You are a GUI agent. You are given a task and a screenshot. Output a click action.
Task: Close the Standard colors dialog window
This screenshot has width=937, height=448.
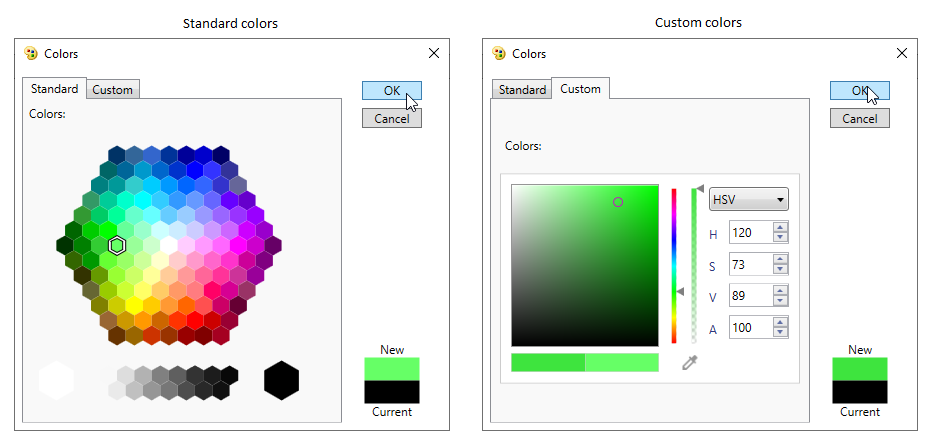click(434, 53)
